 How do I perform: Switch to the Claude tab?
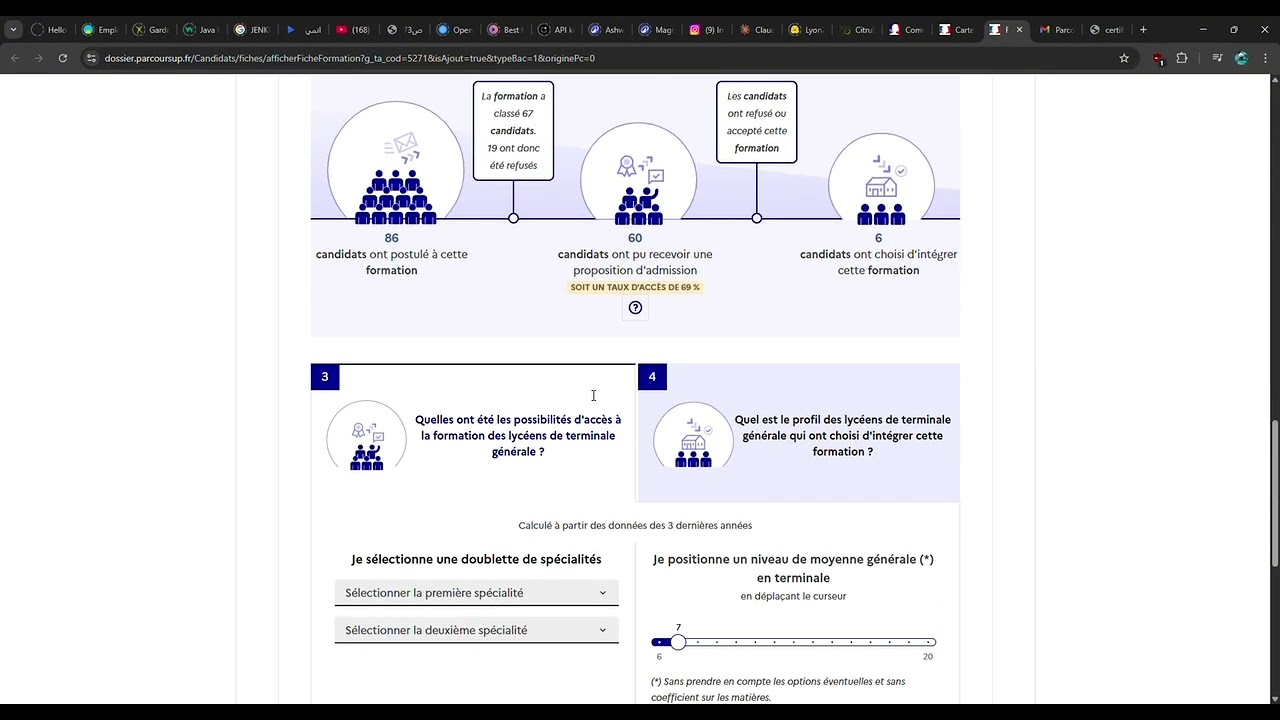[757, 30]
